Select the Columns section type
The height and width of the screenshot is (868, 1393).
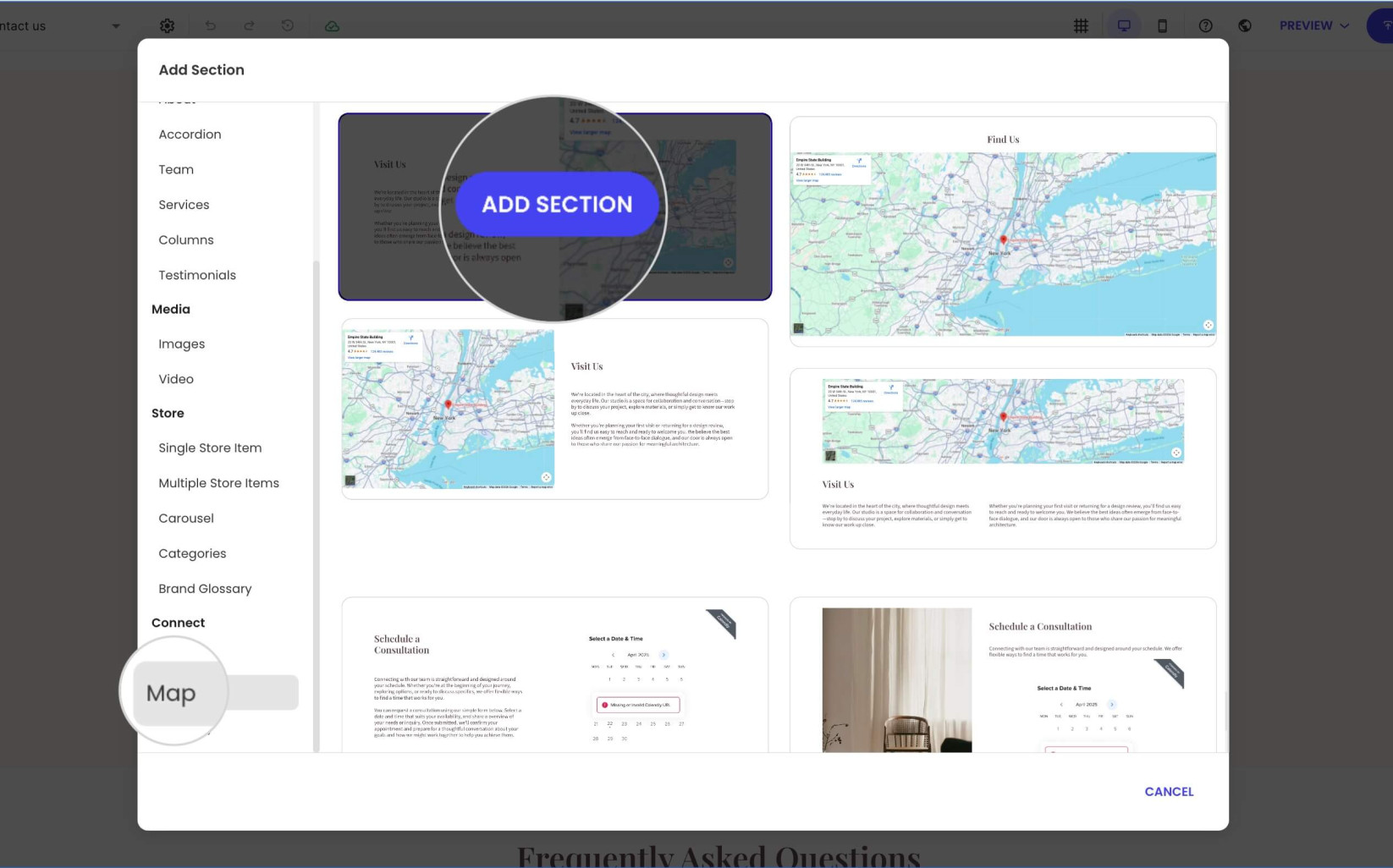coord(186,240)
